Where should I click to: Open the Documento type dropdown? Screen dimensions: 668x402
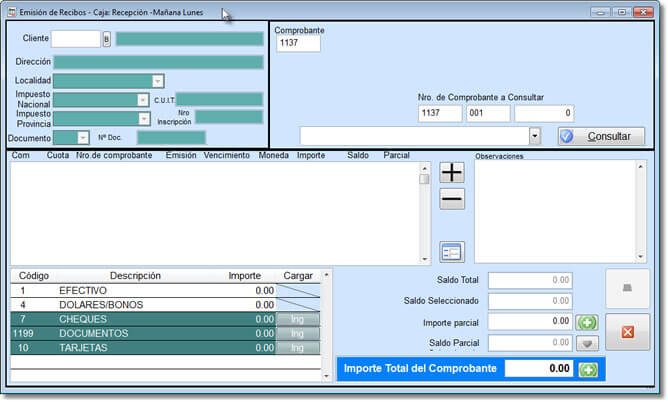click(x=83, y=138)
